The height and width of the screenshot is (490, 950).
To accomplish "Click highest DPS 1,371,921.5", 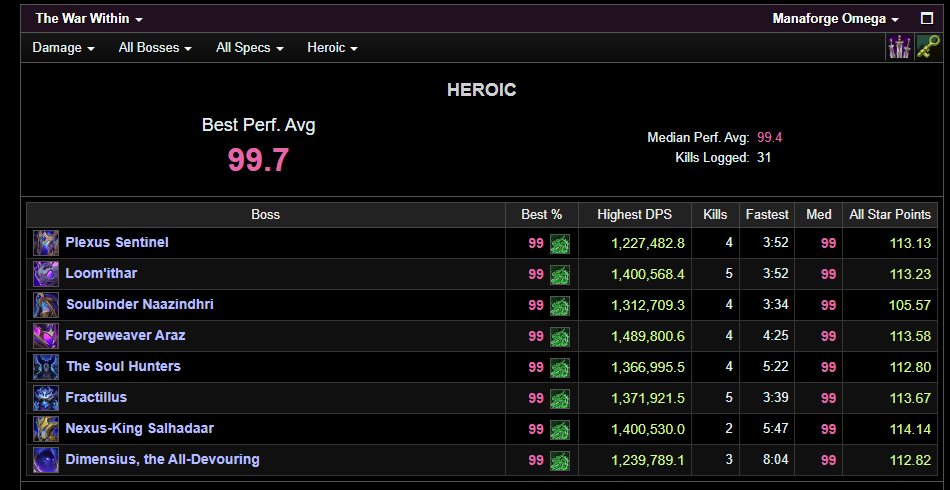I will coord(648,398).
